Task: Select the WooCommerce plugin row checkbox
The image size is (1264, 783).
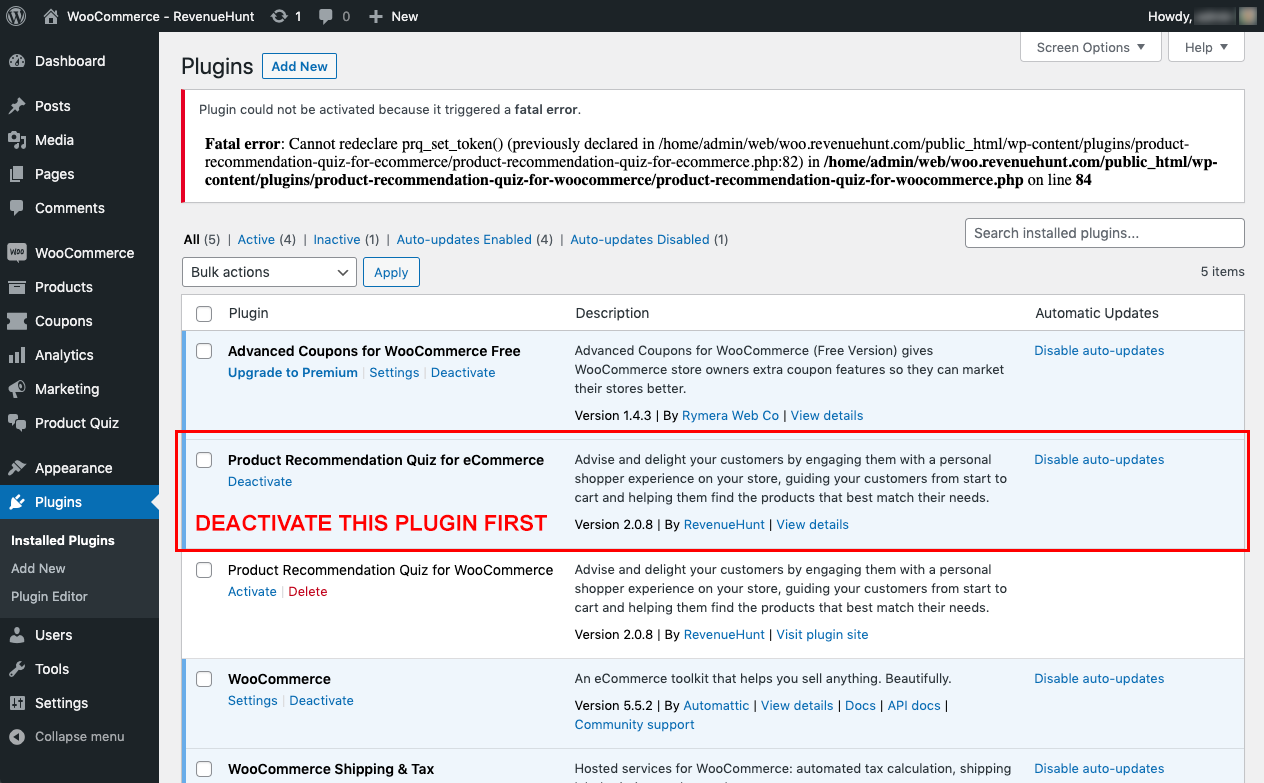Action: tap(204, 679)
